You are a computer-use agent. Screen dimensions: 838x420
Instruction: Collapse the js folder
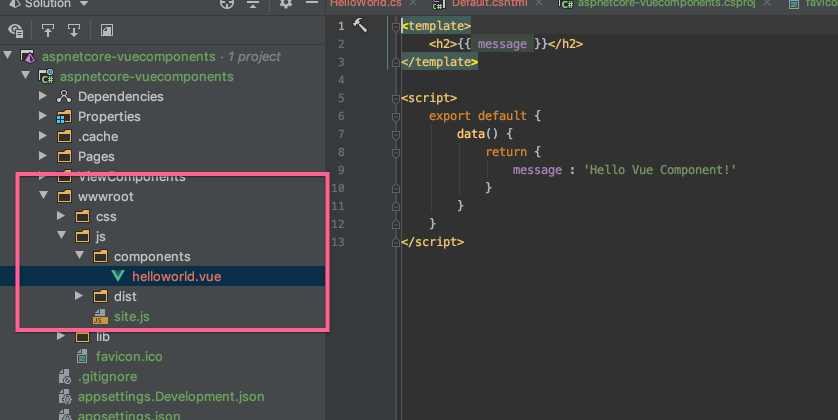[62, 235]
